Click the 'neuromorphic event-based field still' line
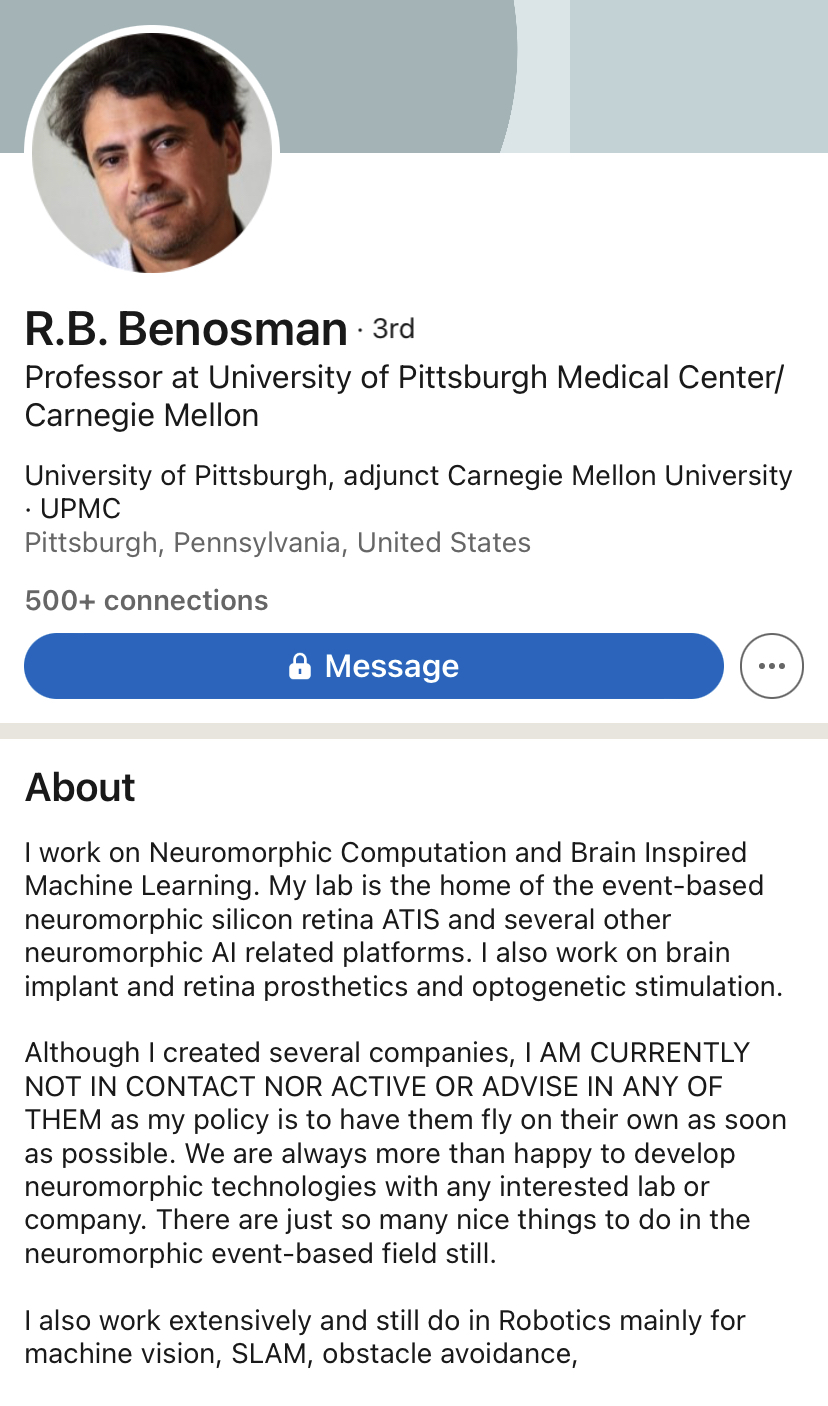The height and width of the screenshot is (1406, 828). pos(260,1253)
